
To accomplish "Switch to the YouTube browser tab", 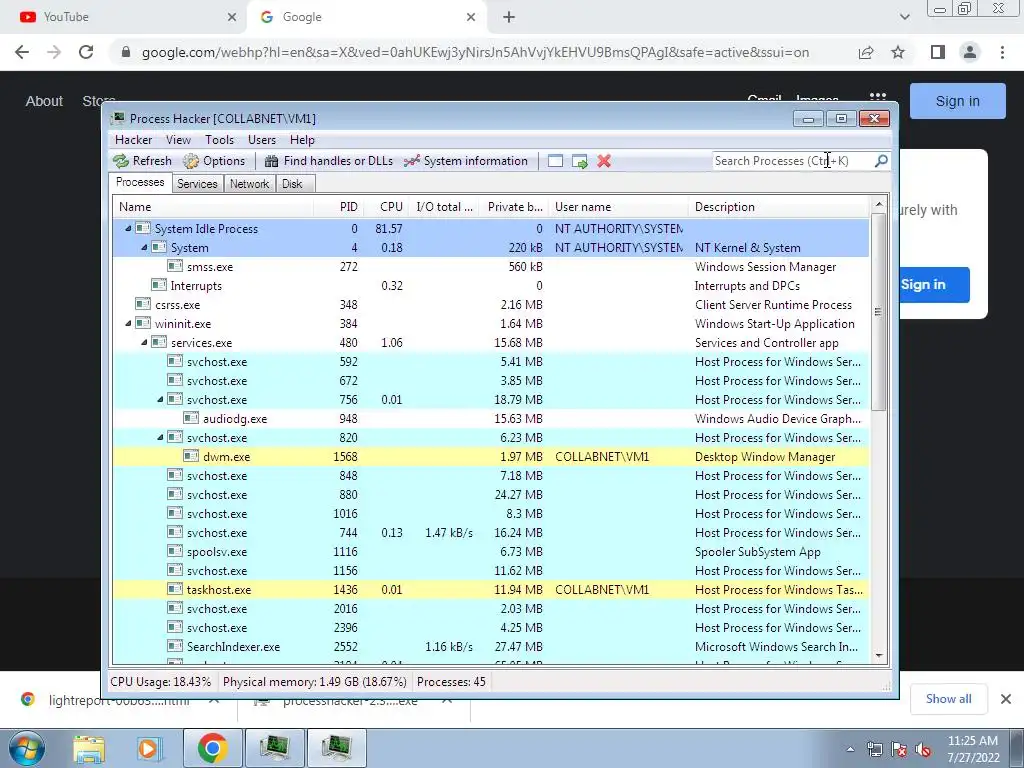I will [124, 17].
